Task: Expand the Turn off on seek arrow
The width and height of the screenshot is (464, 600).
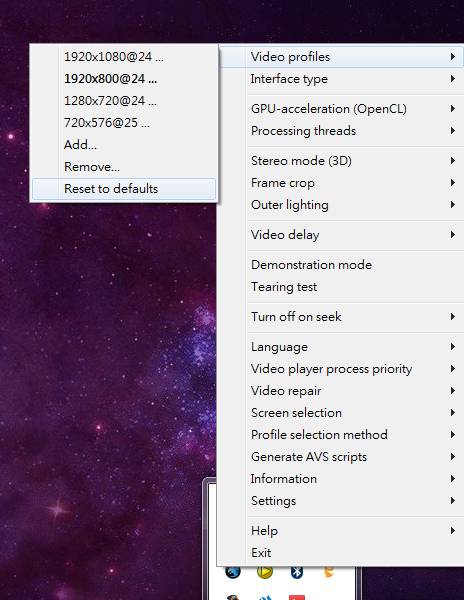Action: pos(453,317)
